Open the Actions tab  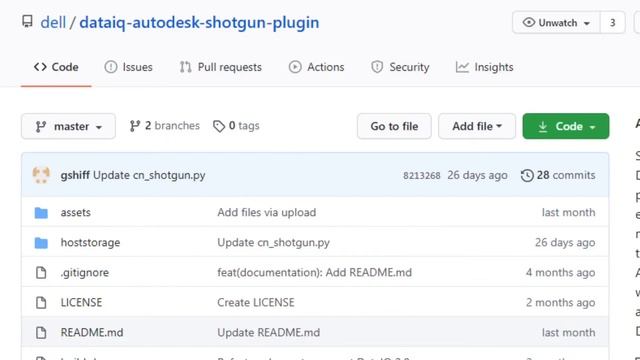click(x=317, y=67)
